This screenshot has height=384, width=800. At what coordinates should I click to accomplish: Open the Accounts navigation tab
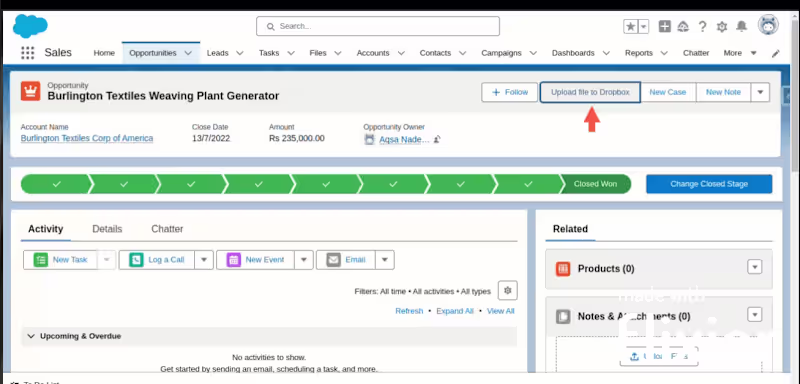[372, 53]
